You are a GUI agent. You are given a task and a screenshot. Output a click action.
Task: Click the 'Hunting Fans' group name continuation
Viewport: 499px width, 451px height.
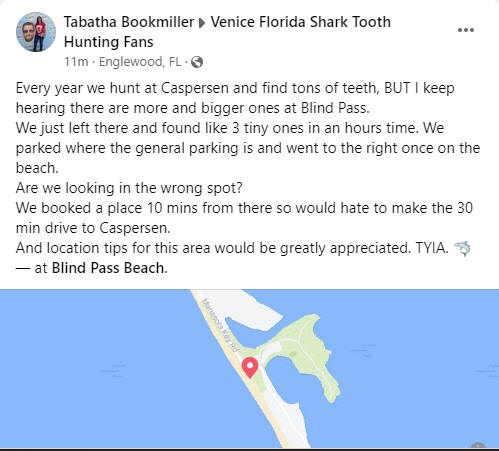109,42
